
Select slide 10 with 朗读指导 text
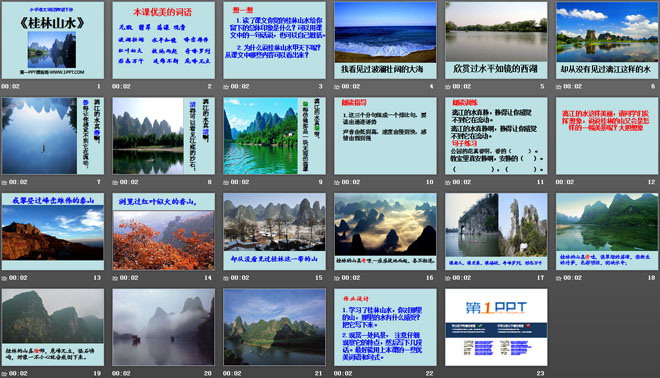pos(385,136)
